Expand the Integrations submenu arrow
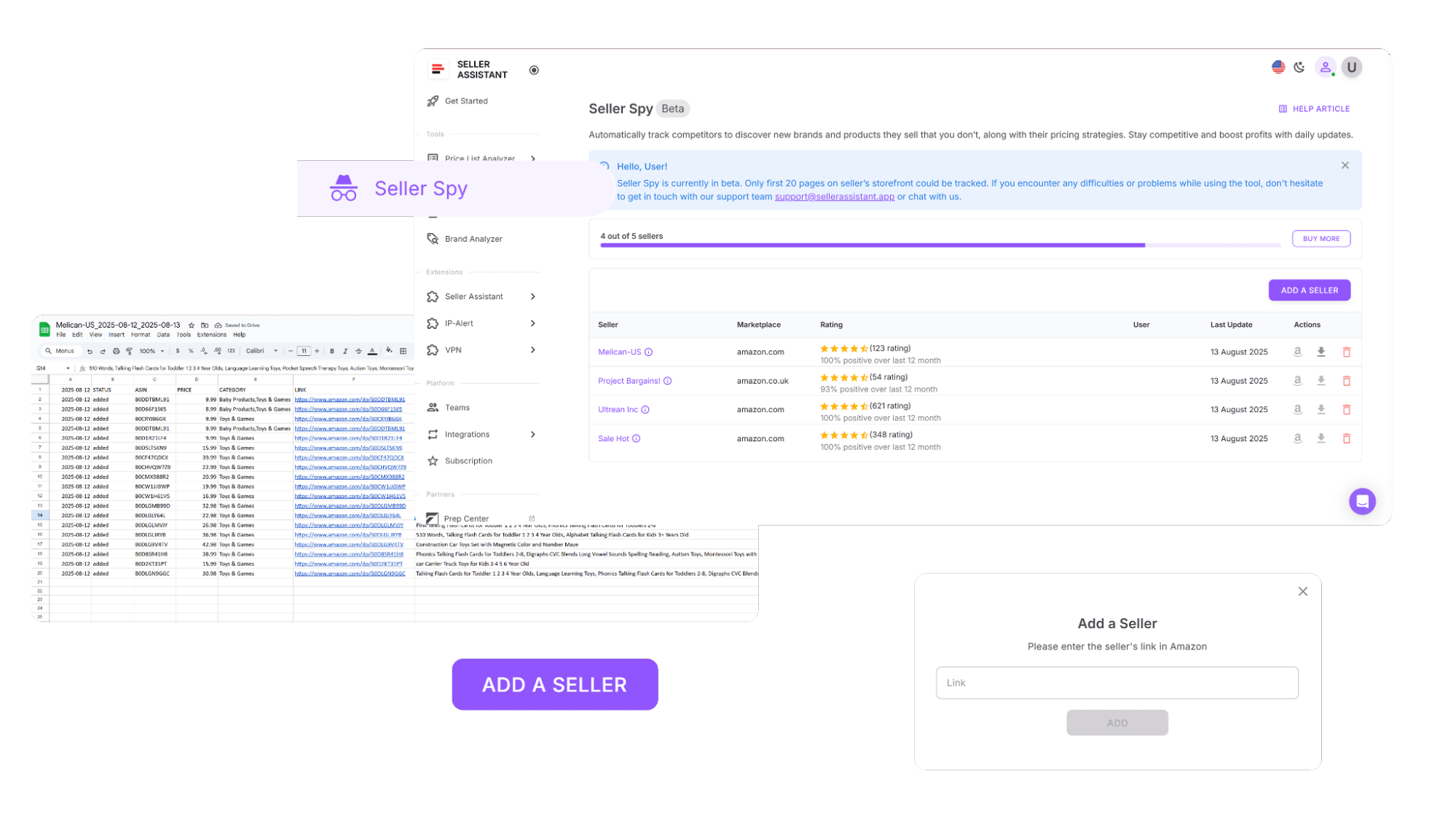 [x=532, y=435]
